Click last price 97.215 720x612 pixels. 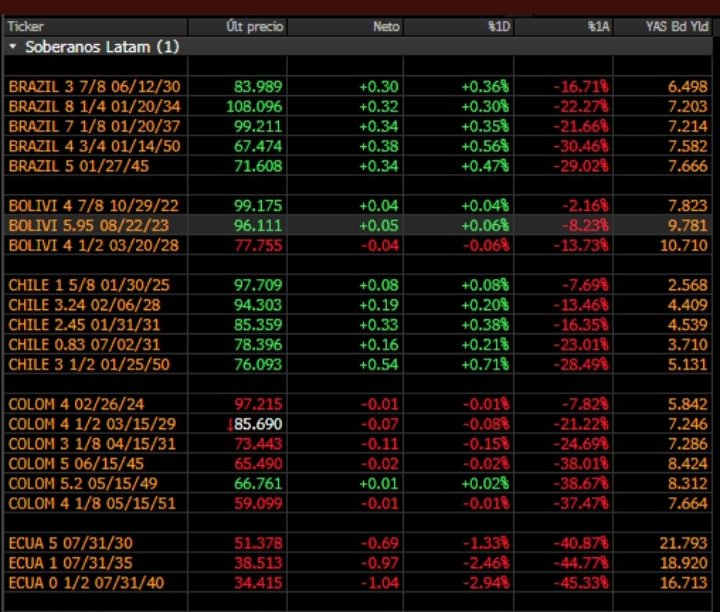tap(258, 404)
